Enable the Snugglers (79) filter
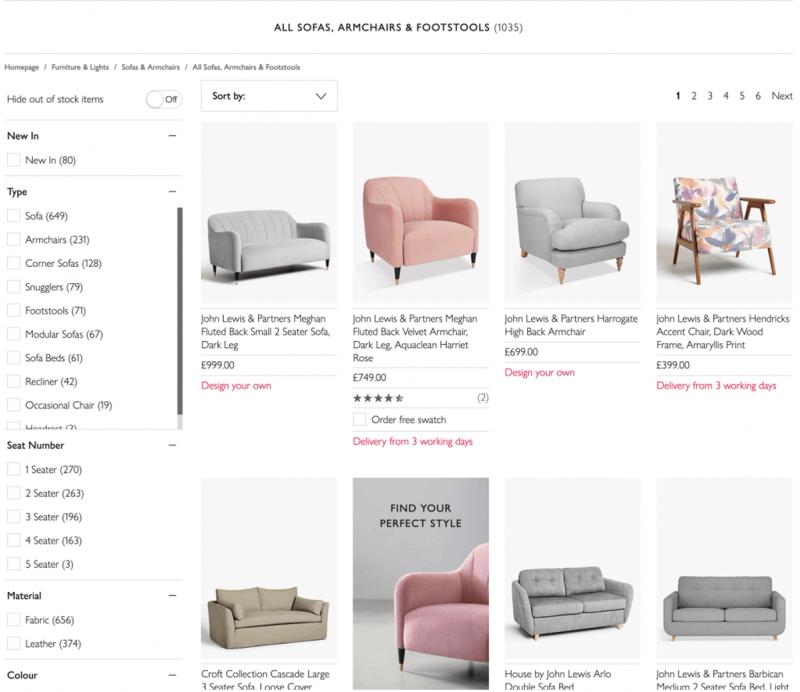 coord(14,287)
